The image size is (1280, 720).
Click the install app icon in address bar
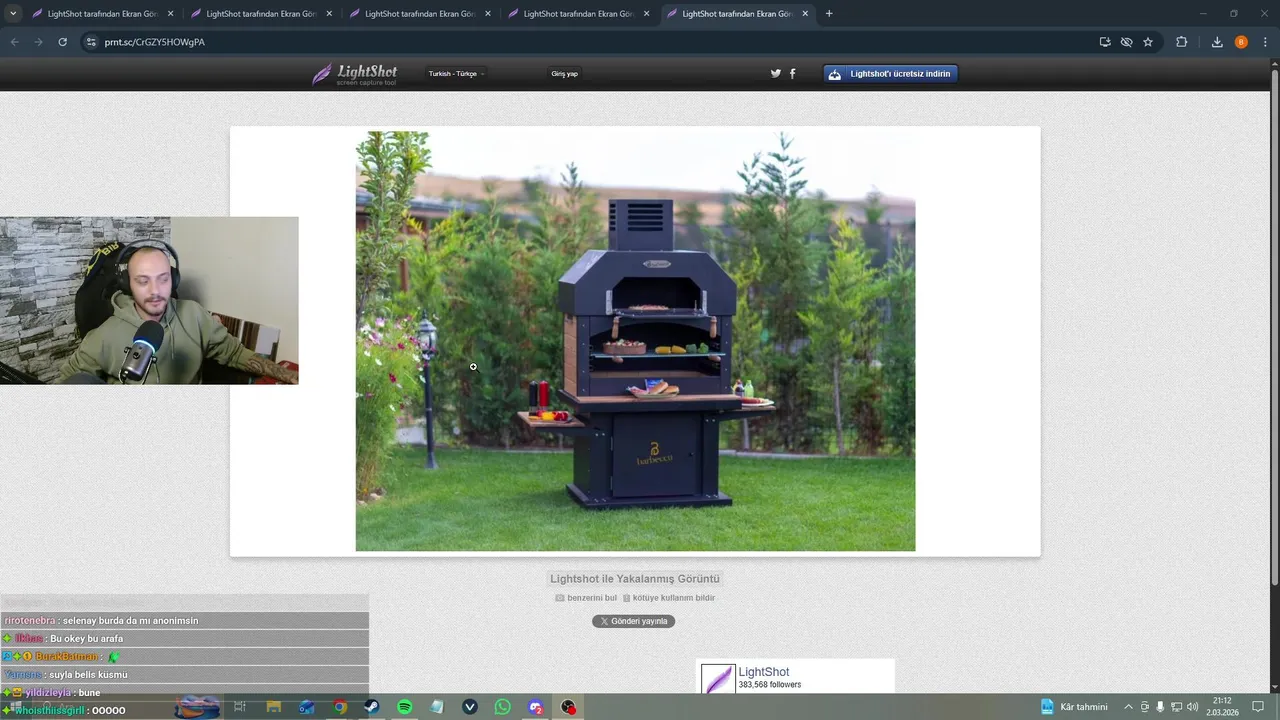(1105, 42)
